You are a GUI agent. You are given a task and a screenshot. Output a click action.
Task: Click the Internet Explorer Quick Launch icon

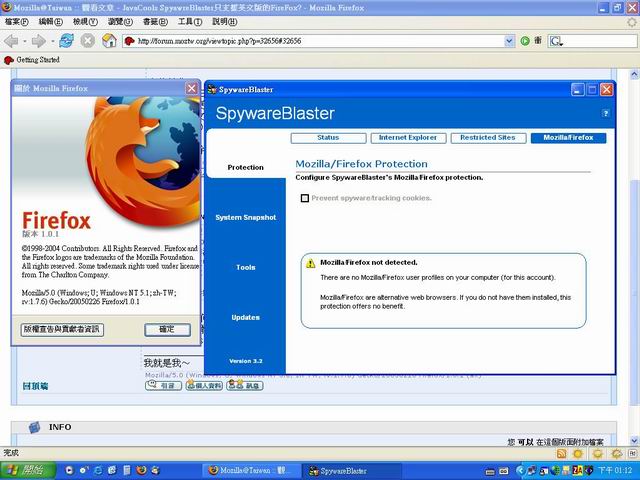(98, 470)
